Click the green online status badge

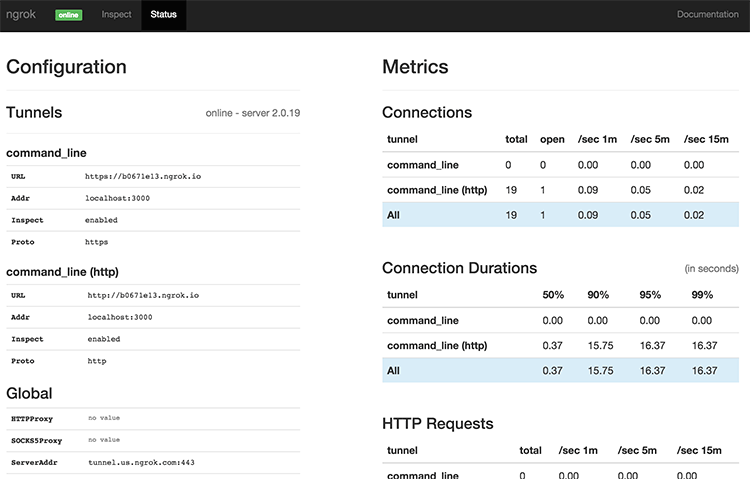68,15
